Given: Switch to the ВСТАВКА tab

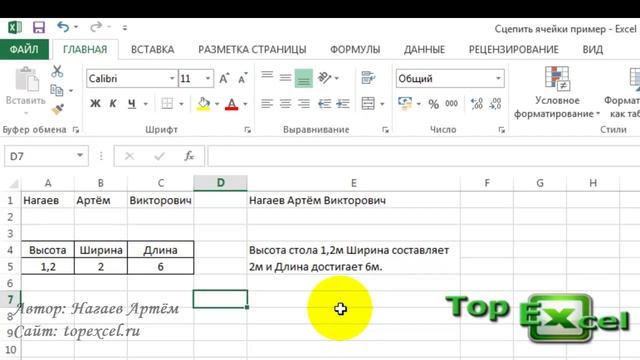Looking at the screenshot, I should pyautogui.click(x=153, y=49).
